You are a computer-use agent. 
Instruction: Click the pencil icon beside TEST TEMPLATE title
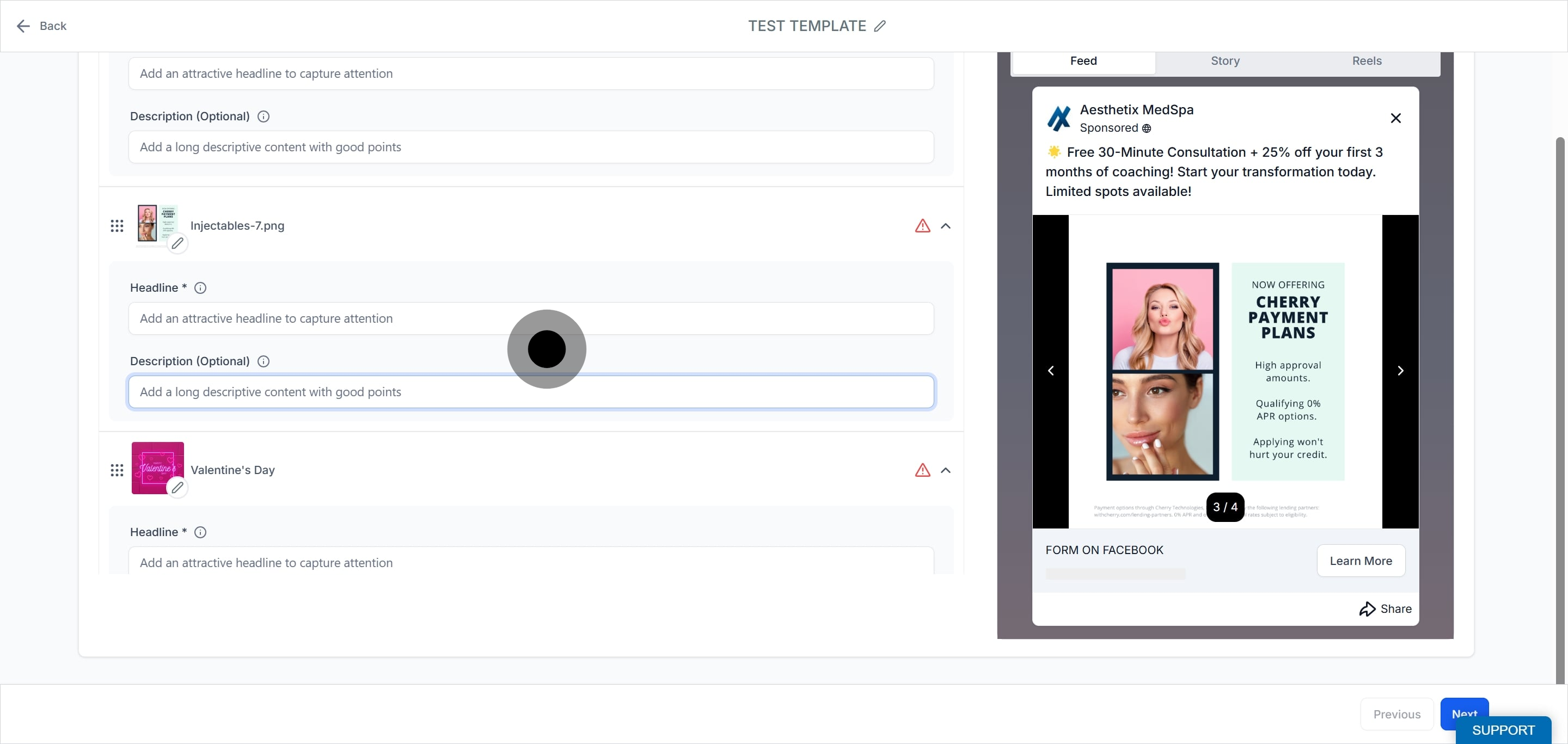pyautogui.click(x=880, y=26)
